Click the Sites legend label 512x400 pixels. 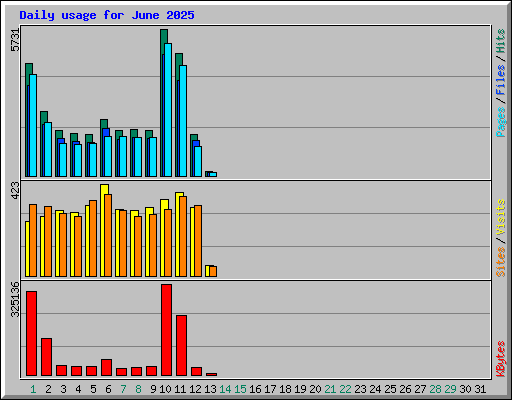501,262
